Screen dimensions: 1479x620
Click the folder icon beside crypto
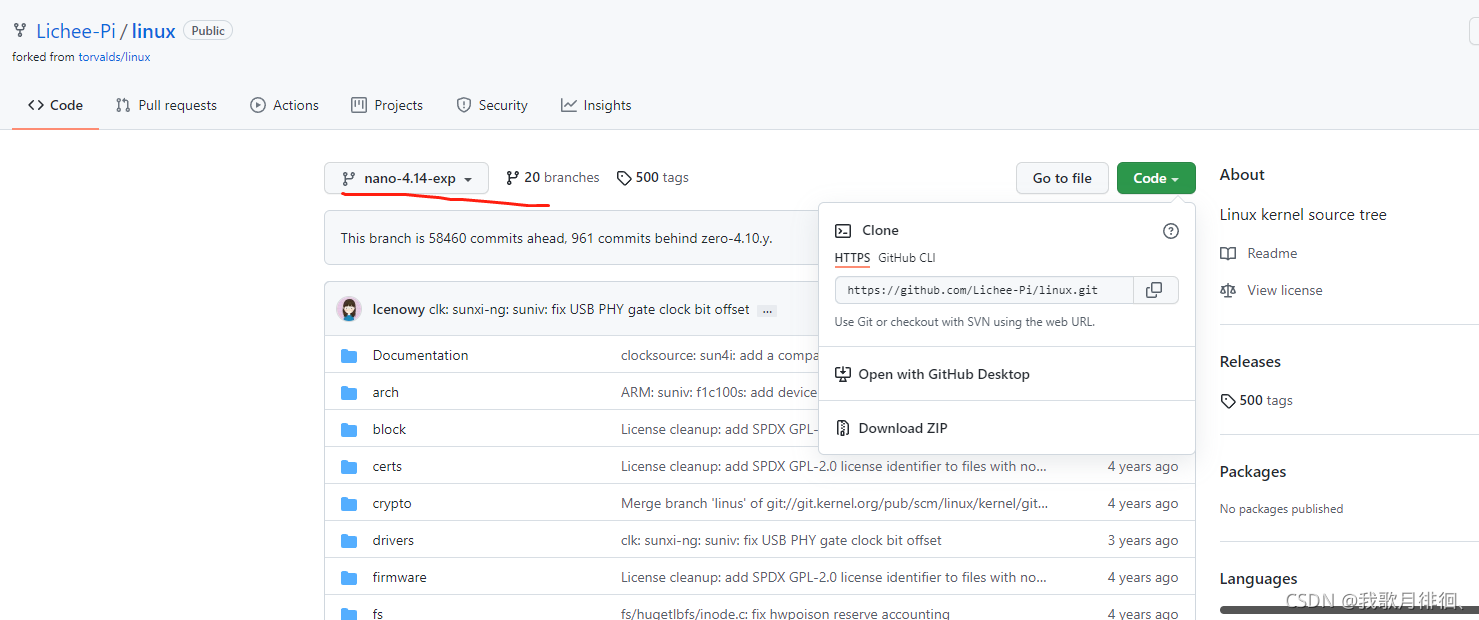(349, 503)
